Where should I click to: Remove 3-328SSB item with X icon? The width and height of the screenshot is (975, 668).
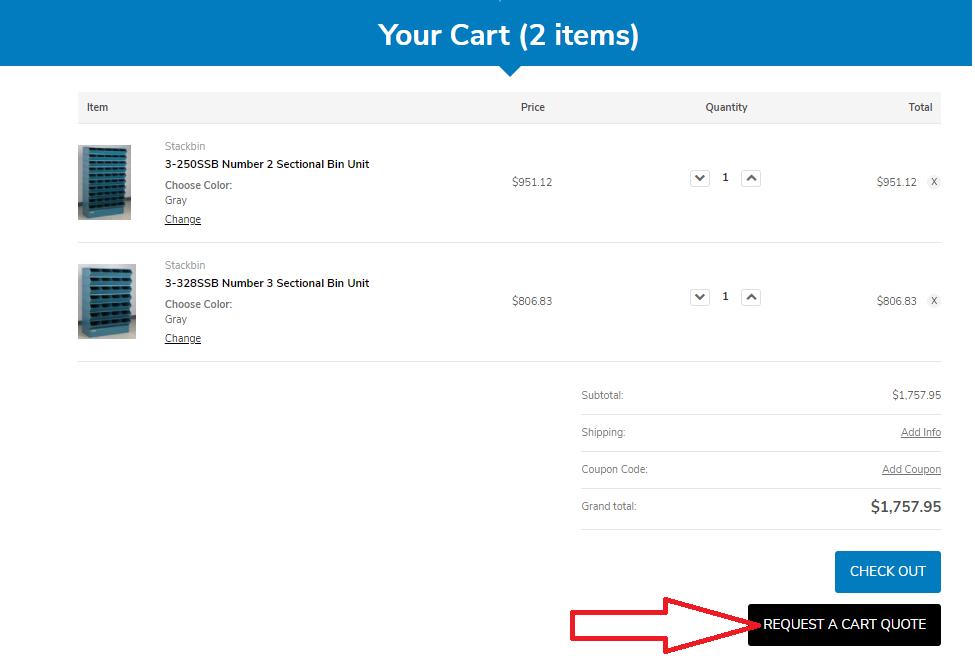tap(934, 300)
